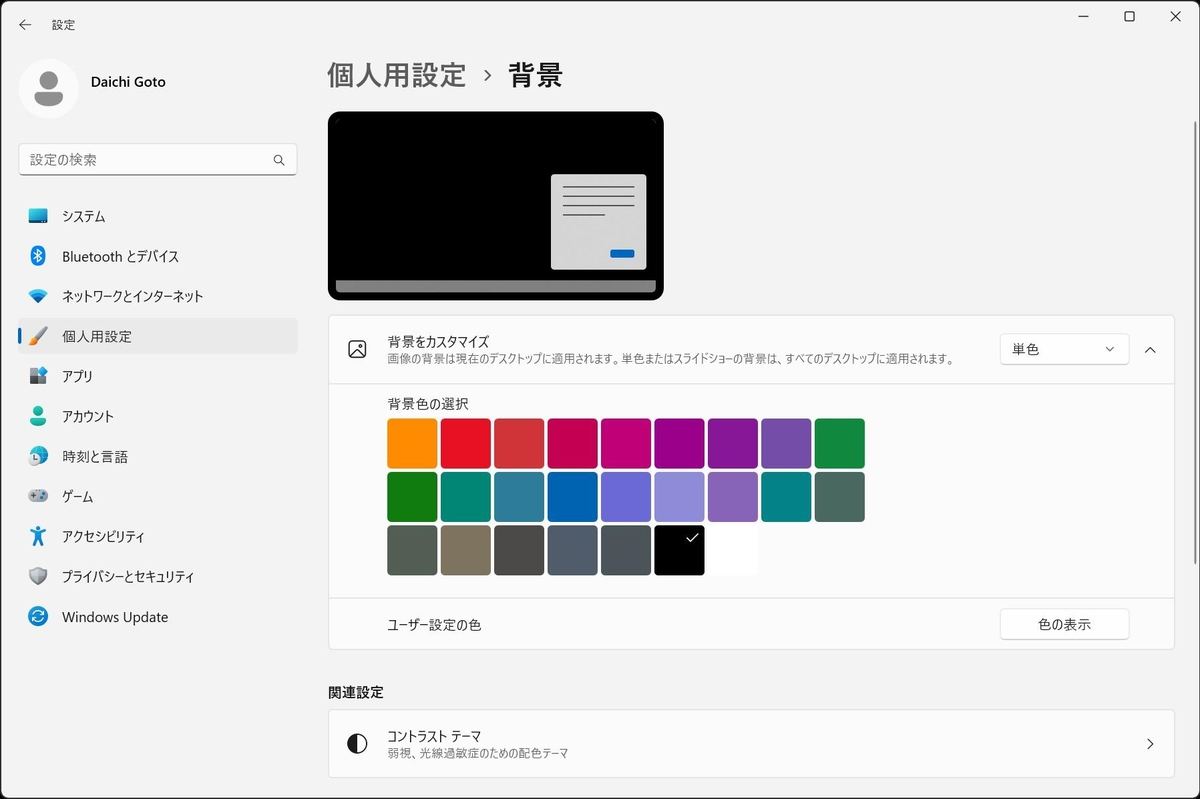Image resolution: width=1200 pixels, height=799 pixels.
Task: Click the 関連設定 heading
Action: tap(356, 692)
